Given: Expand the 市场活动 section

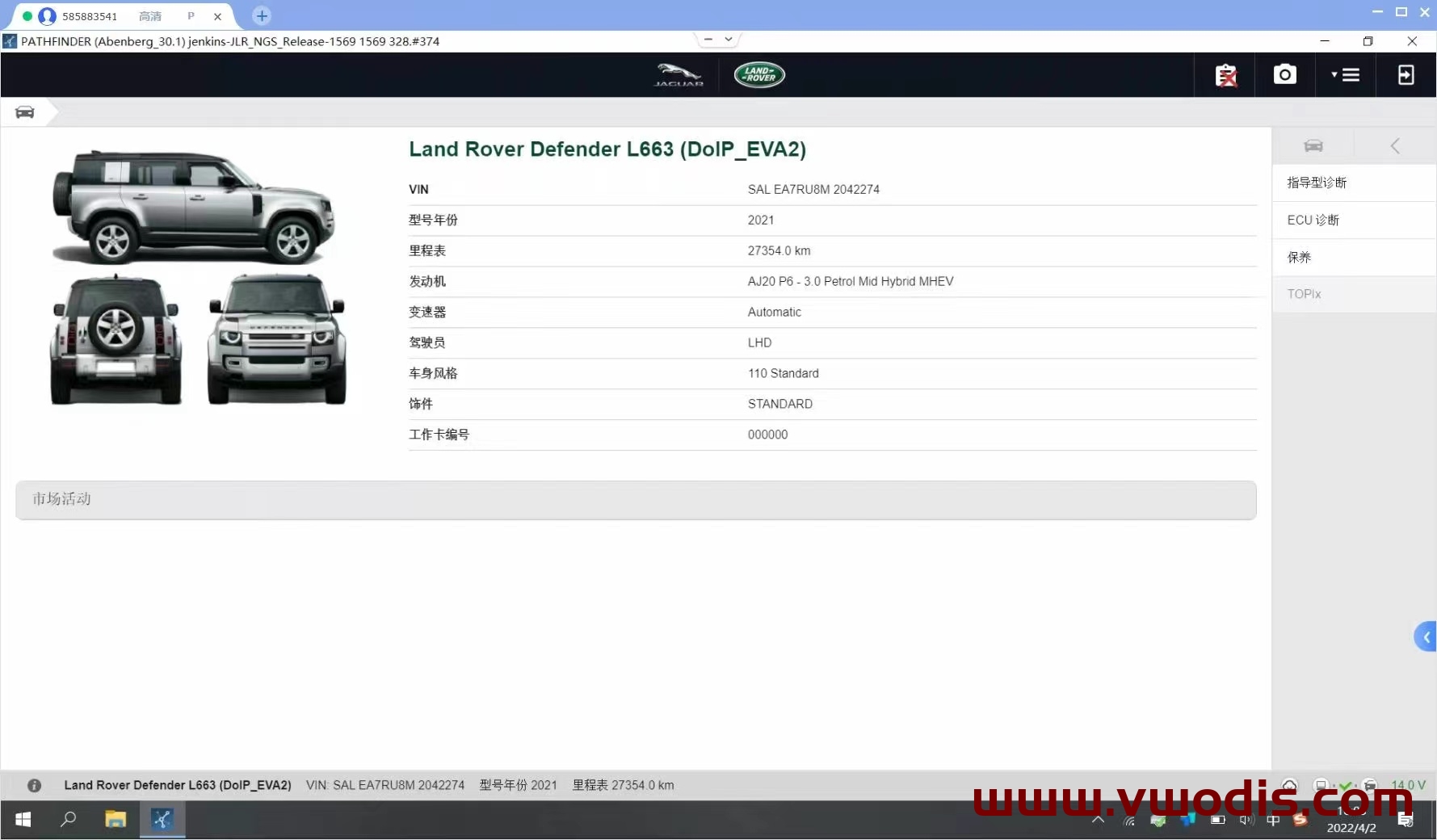Looking at the screenshot, I should tap(635, 500).
